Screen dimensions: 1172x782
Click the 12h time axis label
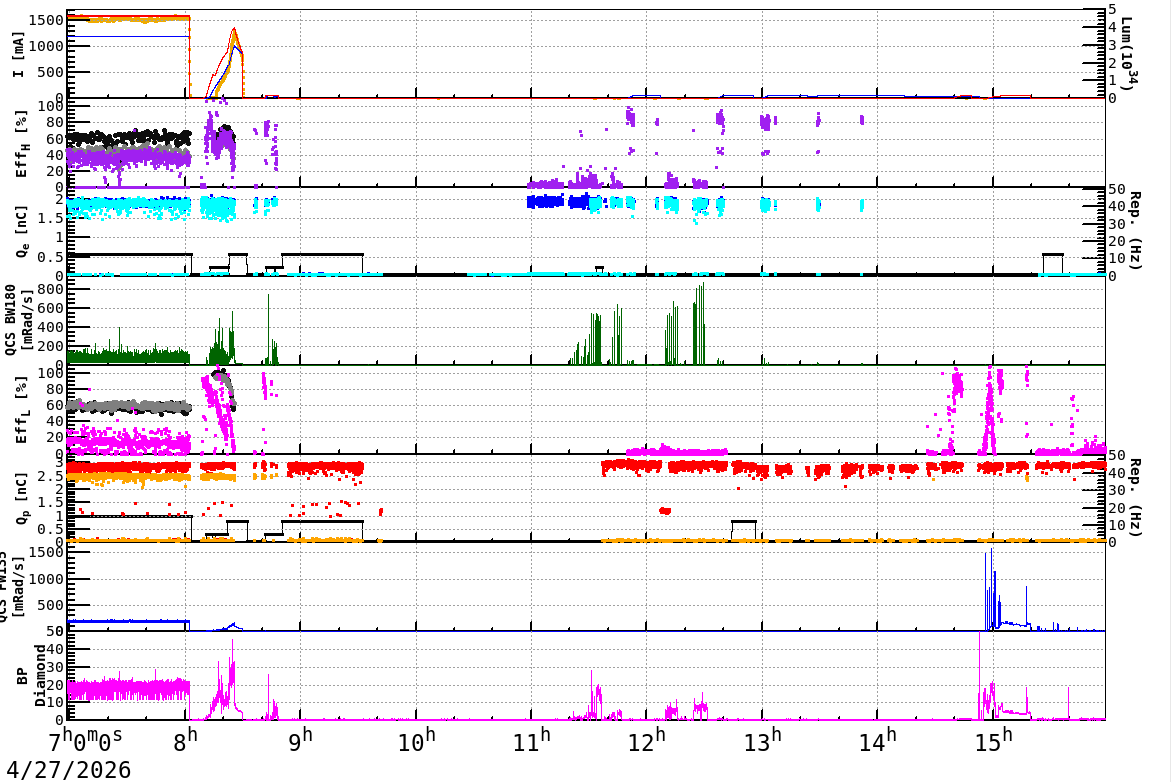tap(648, 741)
